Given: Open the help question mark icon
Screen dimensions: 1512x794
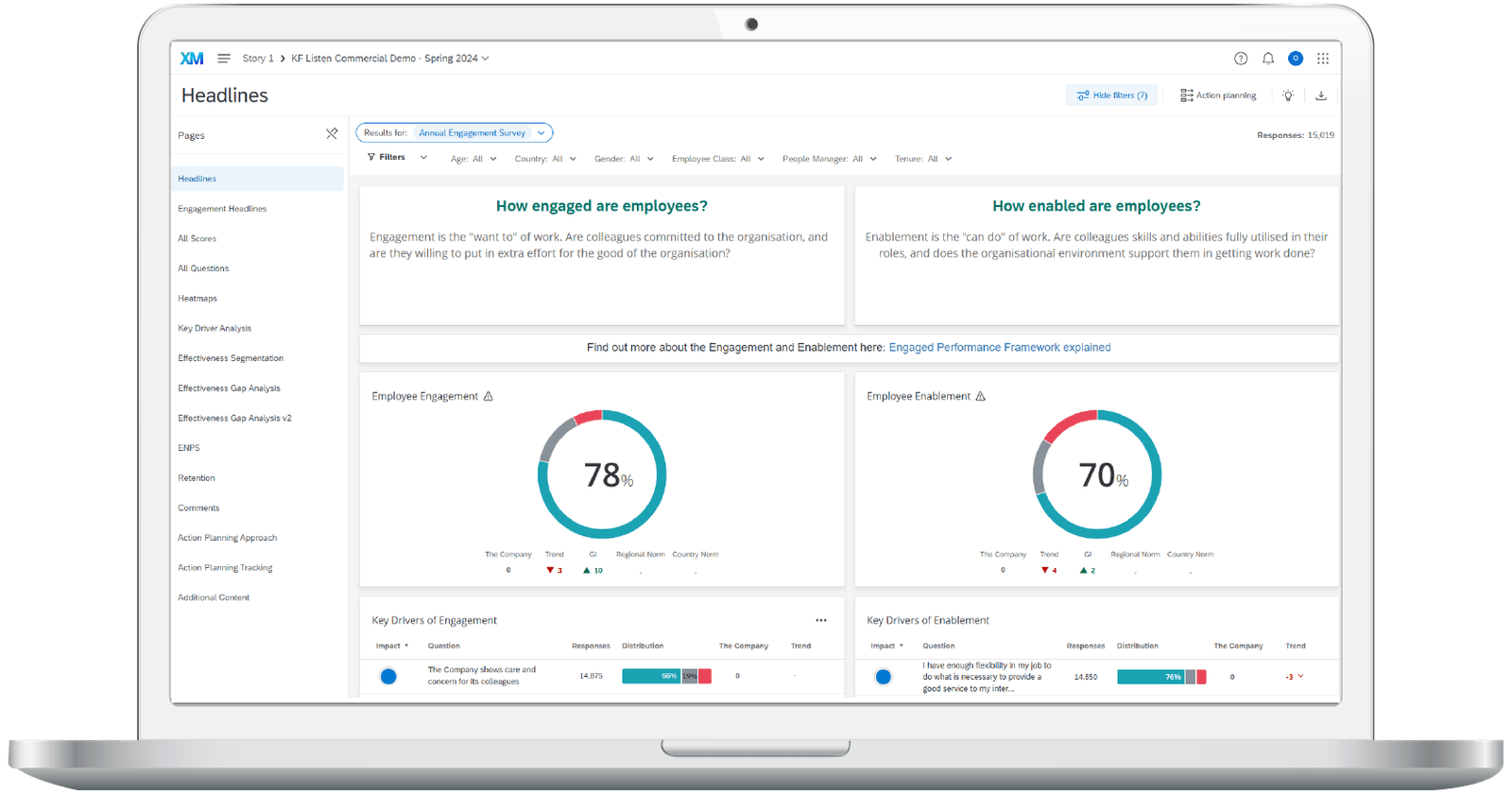Looking at the screenshot, I should click(1241, 59).
